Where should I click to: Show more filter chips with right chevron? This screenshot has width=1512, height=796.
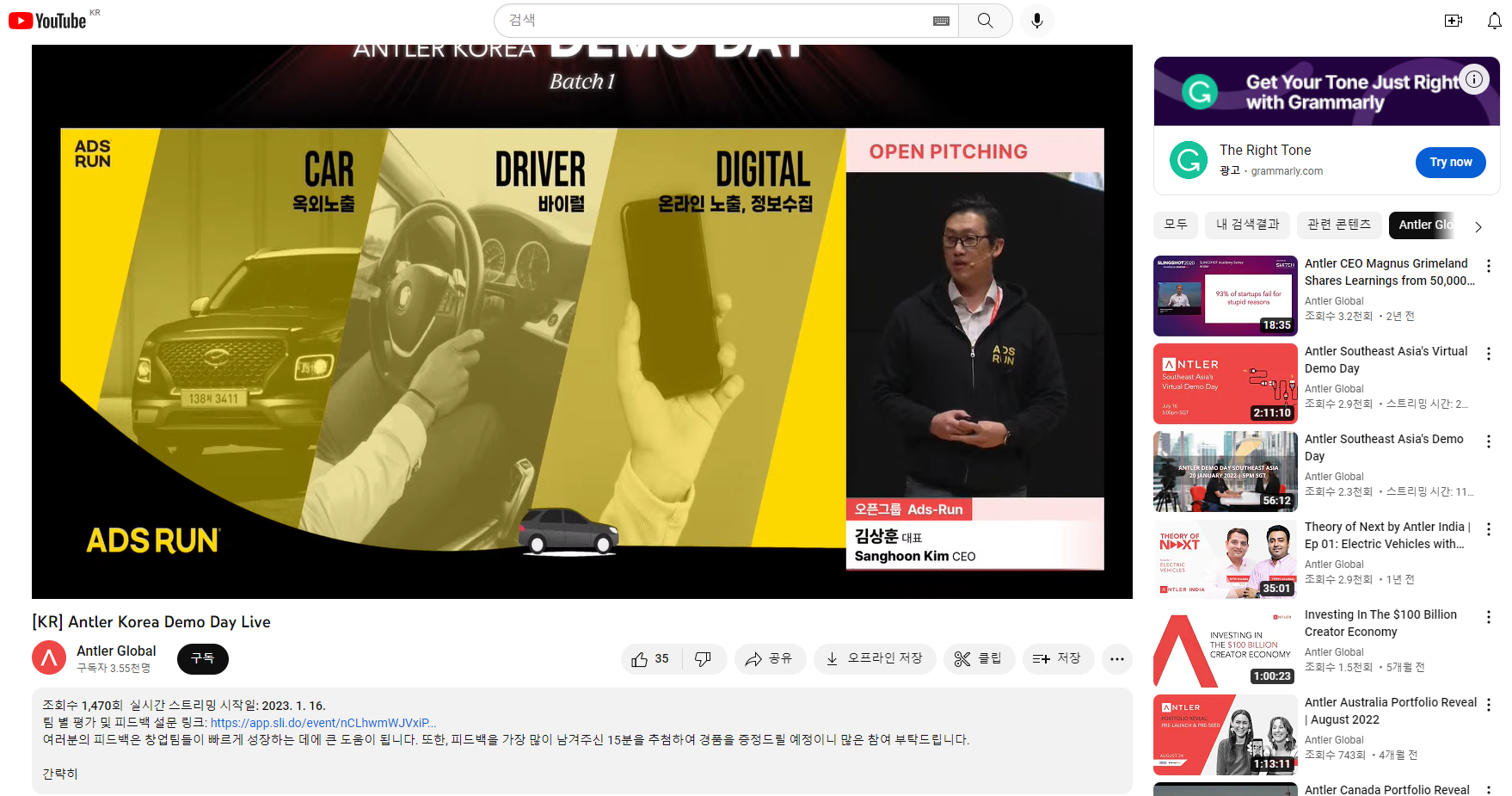click(x=1478, y=227)
